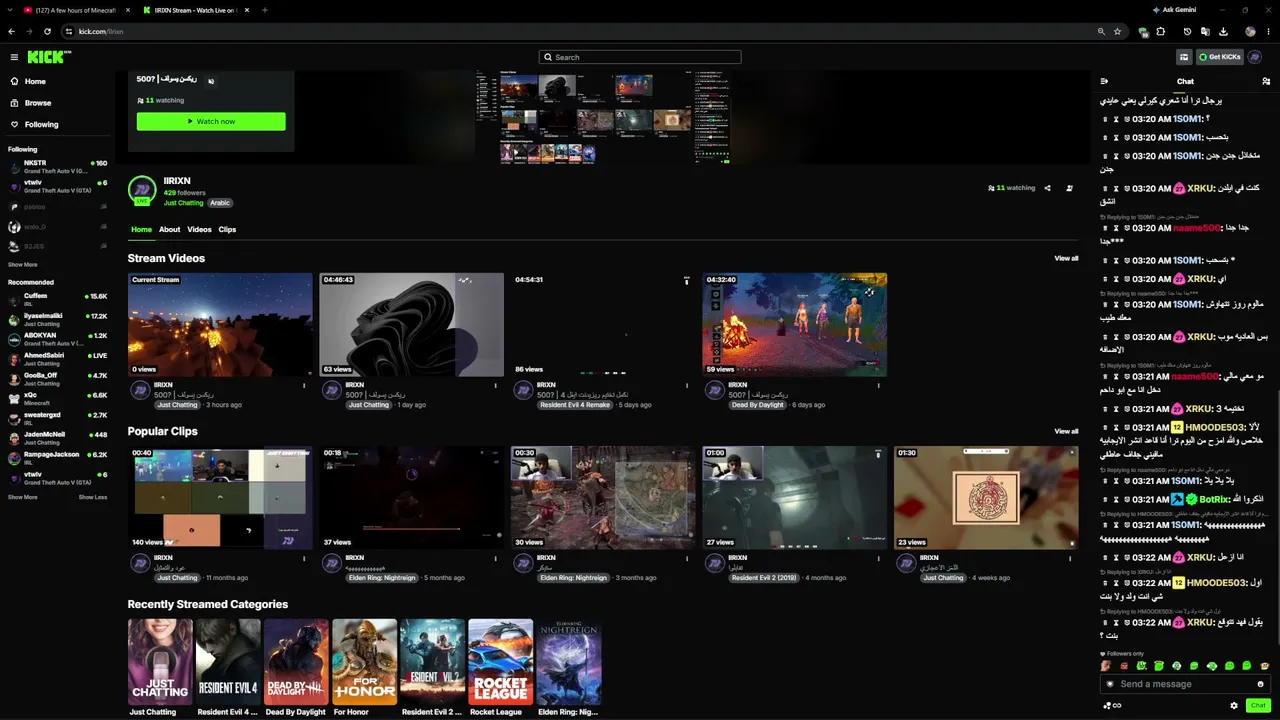Click the channel points icon below chat
1280x720 pixels.
click(1111, 706)
